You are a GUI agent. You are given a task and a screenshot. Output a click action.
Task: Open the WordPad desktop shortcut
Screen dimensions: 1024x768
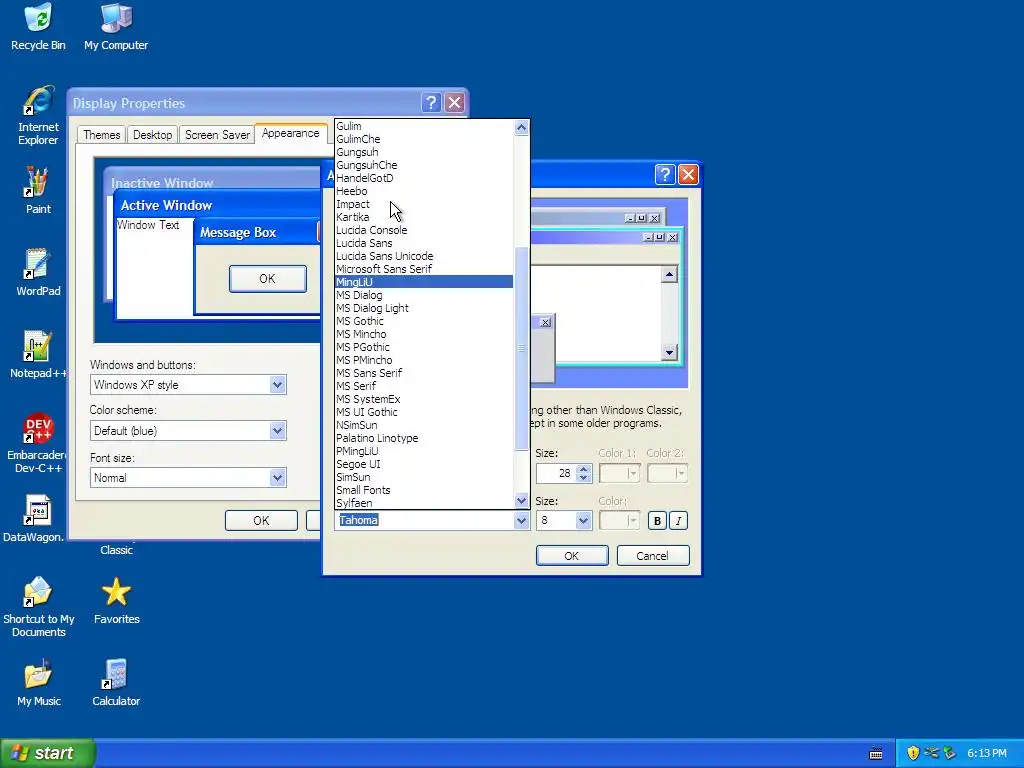(x=38, y=273)
